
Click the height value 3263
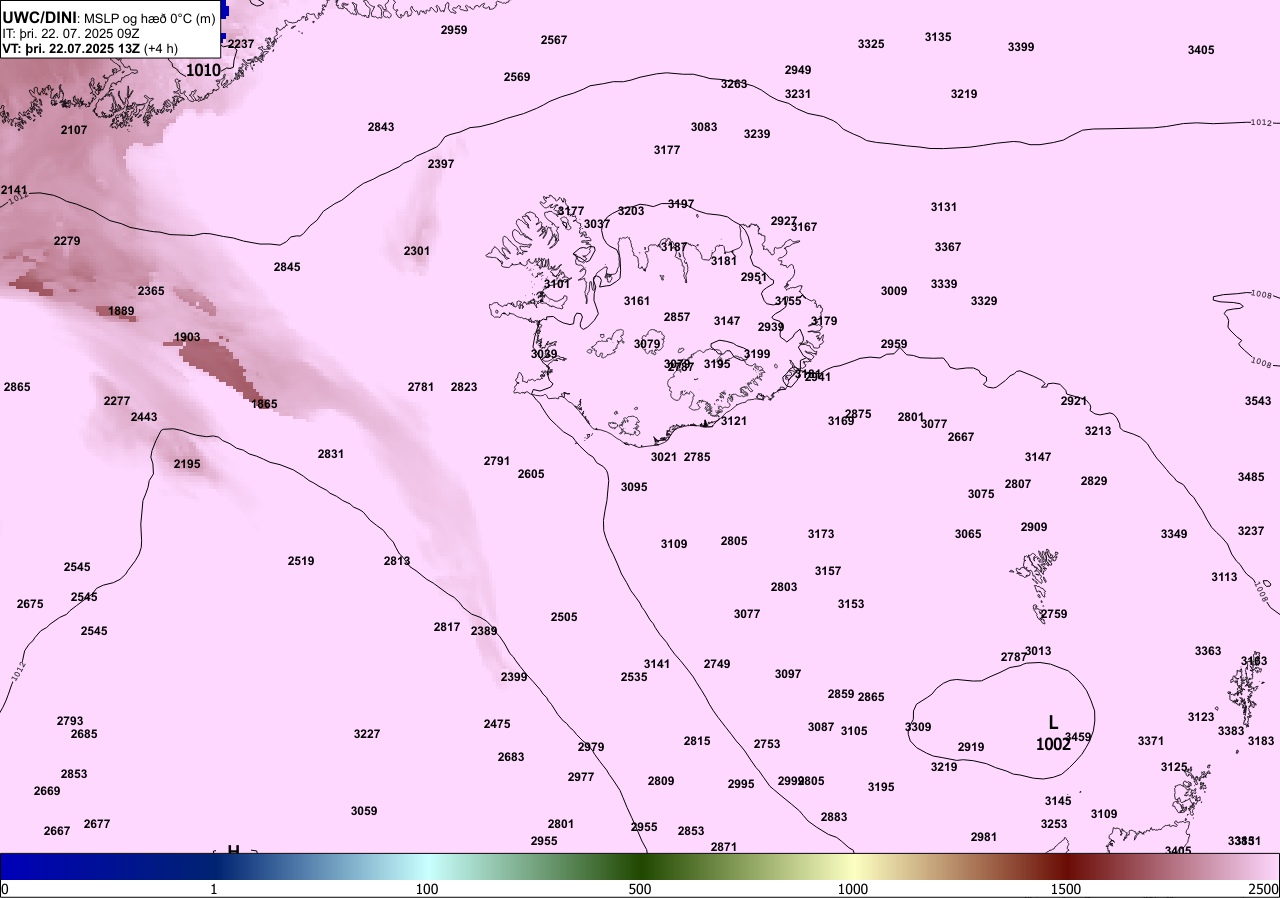coord(734,84)
